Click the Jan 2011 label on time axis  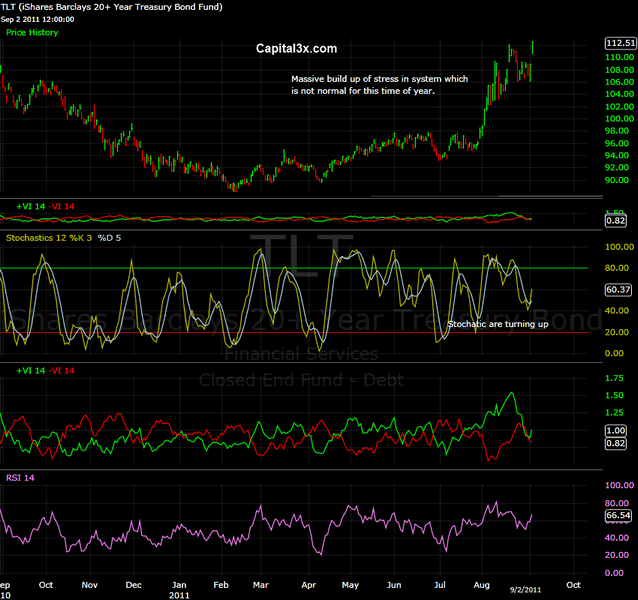click(x=179, y=588)
